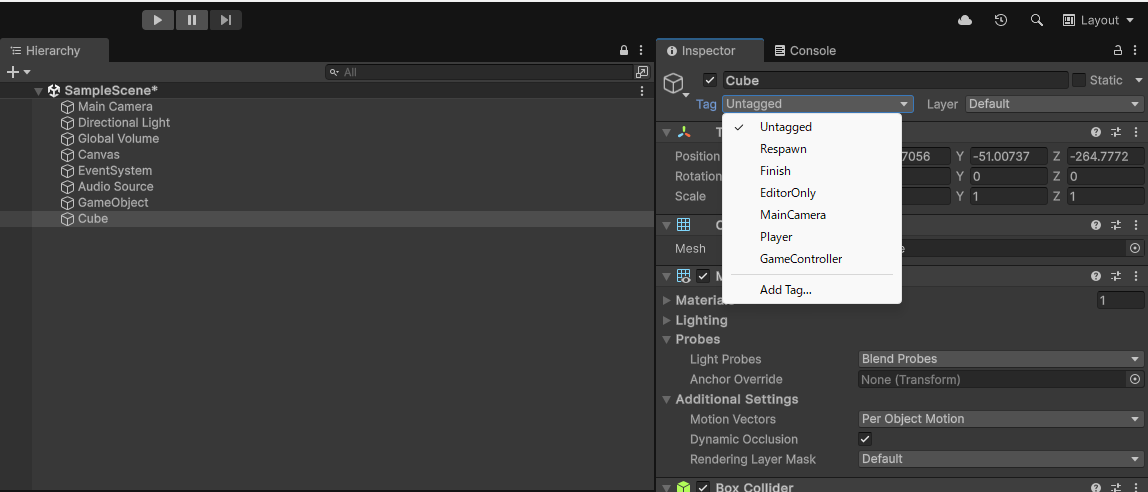Select Directional Light in the Hierarchy
This screenshot has height=492, width=1148.
coord(124,122)
